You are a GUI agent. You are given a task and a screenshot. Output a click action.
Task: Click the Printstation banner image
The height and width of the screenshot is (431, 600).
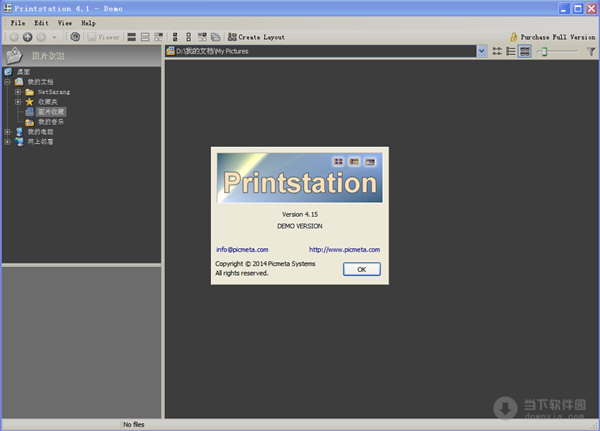point(300,178)
